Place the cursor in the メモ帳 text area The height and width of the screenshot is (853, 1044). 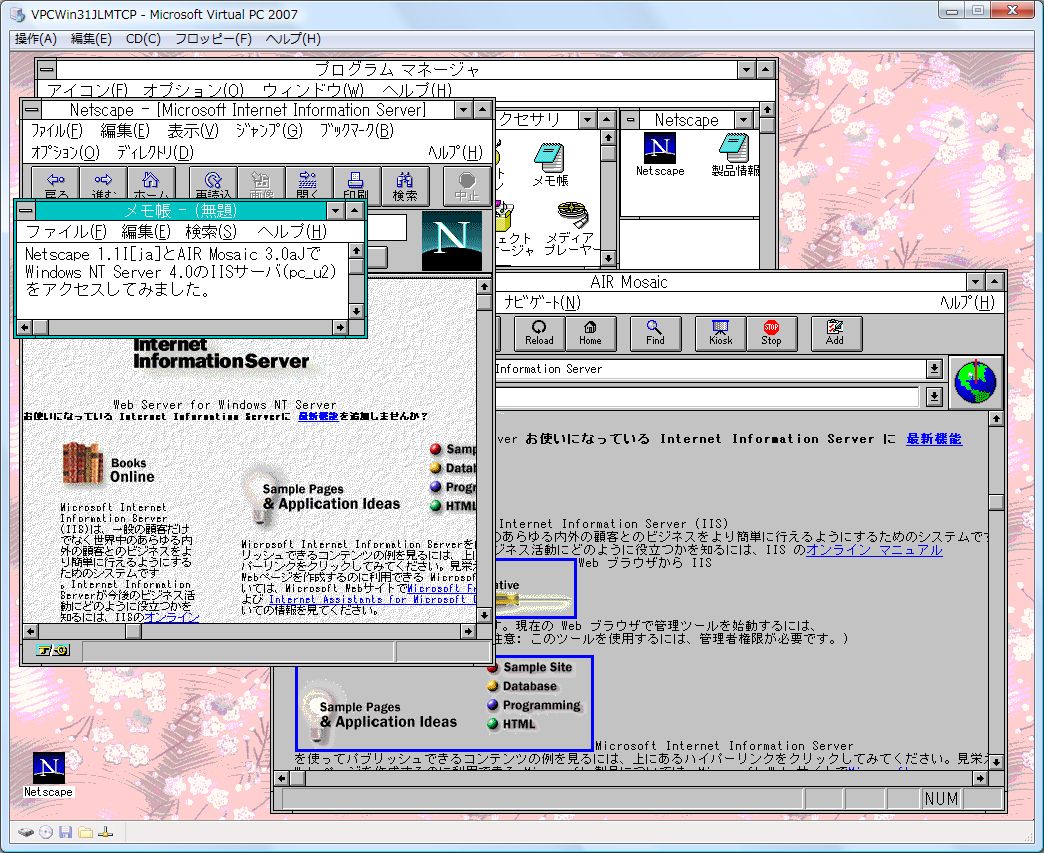pyautogui.click(x=182, y=280)
